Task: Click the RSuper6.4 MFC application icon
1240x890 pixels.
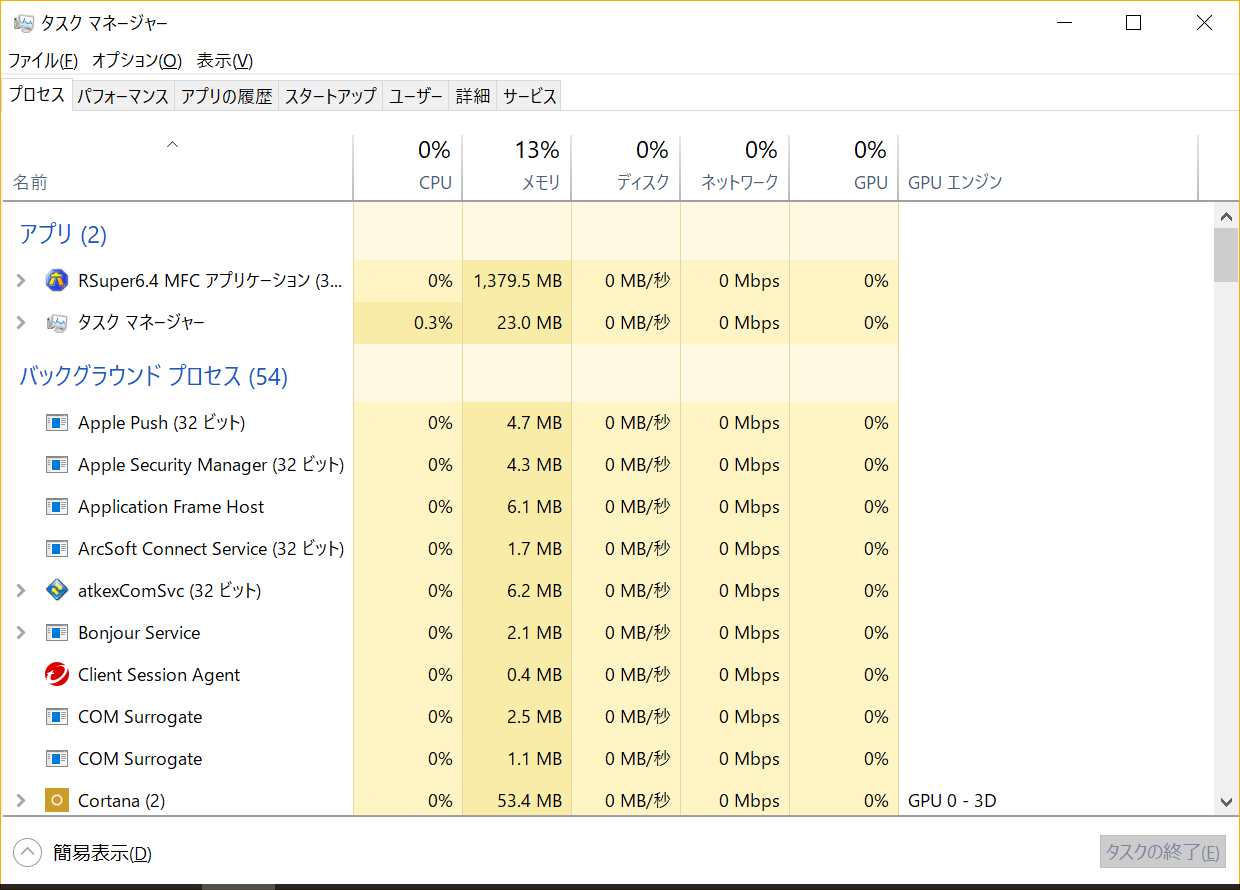Action: [57, 281]
